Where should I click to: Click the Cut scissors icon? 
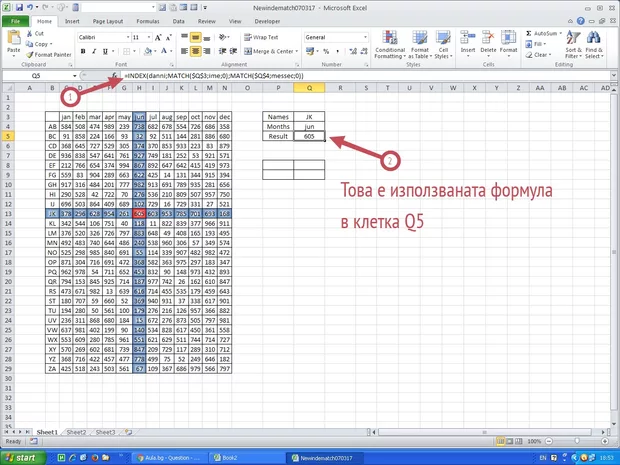point(29,34)
